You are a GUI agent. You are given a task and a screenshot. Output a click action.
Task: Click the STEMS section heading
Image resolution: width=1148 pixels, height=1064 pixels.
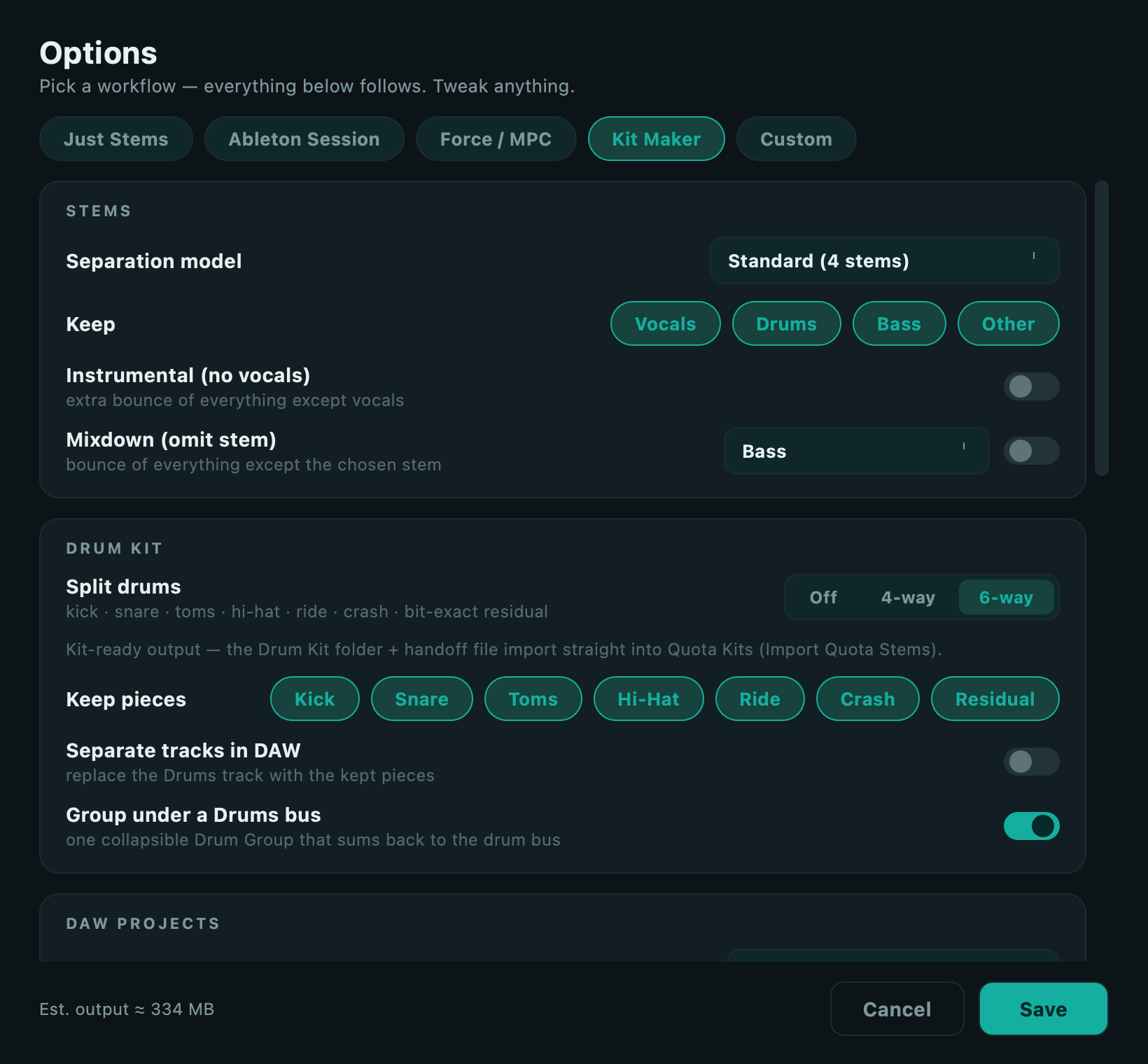point(99,211)
